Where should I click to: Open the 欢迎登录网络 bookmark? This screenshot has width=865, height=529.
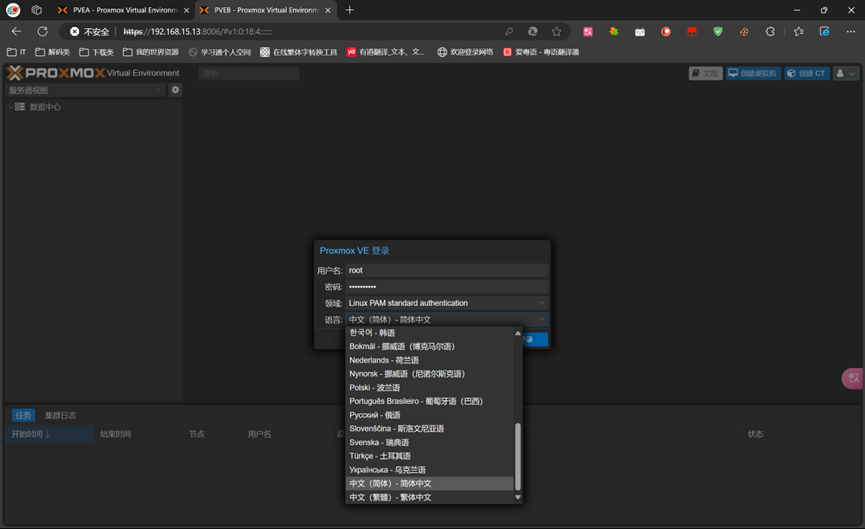[x=465, y=52]
